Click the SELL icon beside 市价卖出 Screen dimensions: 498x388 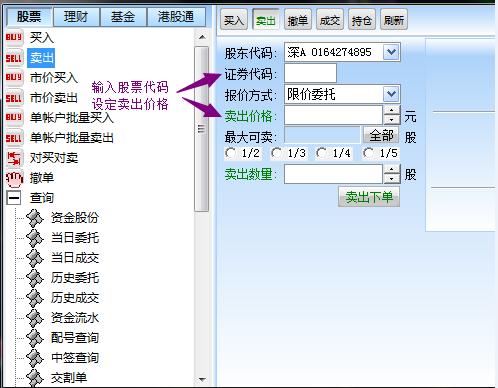point(14,98)
